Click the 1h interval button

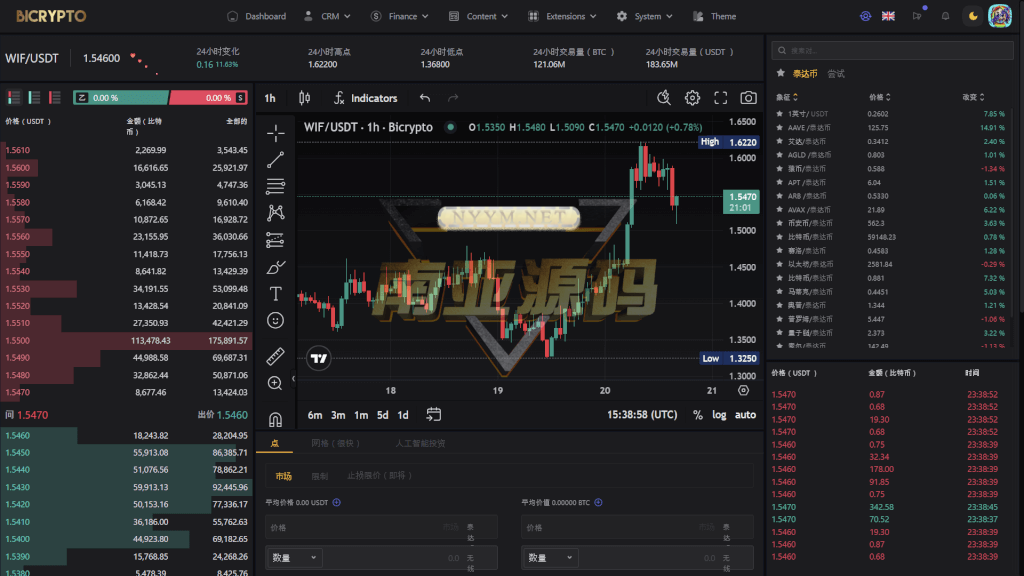(270, 98)
